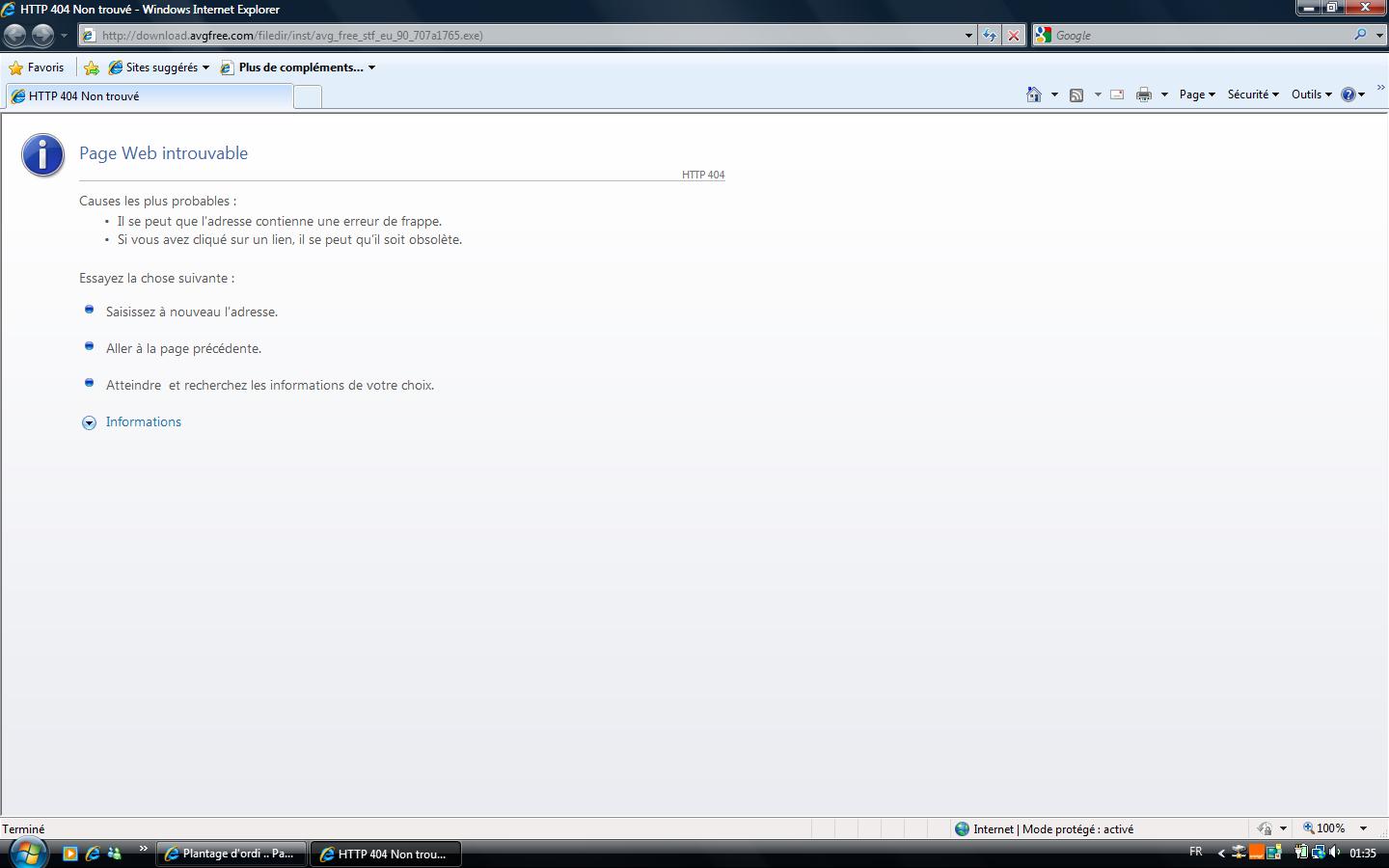
Task: Click the search magnifier icon
Action: [1360, 35]
